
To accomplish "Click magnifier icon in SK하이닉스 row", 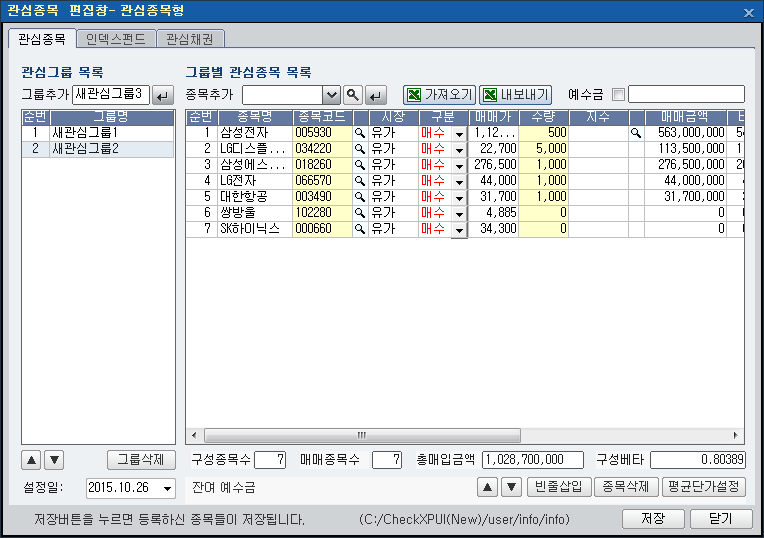I will 360,229.
